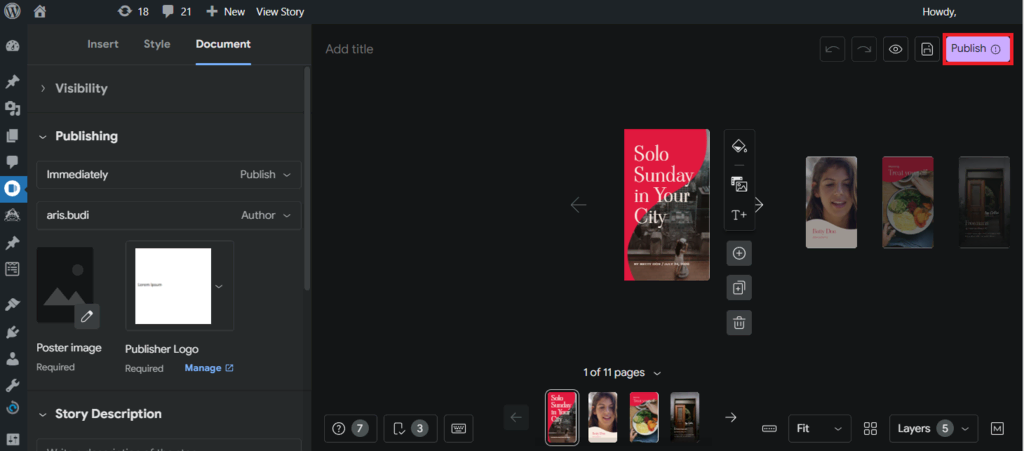Click the Add title field
Viewport: 1024px width, 451px height.
pos(349,49)
